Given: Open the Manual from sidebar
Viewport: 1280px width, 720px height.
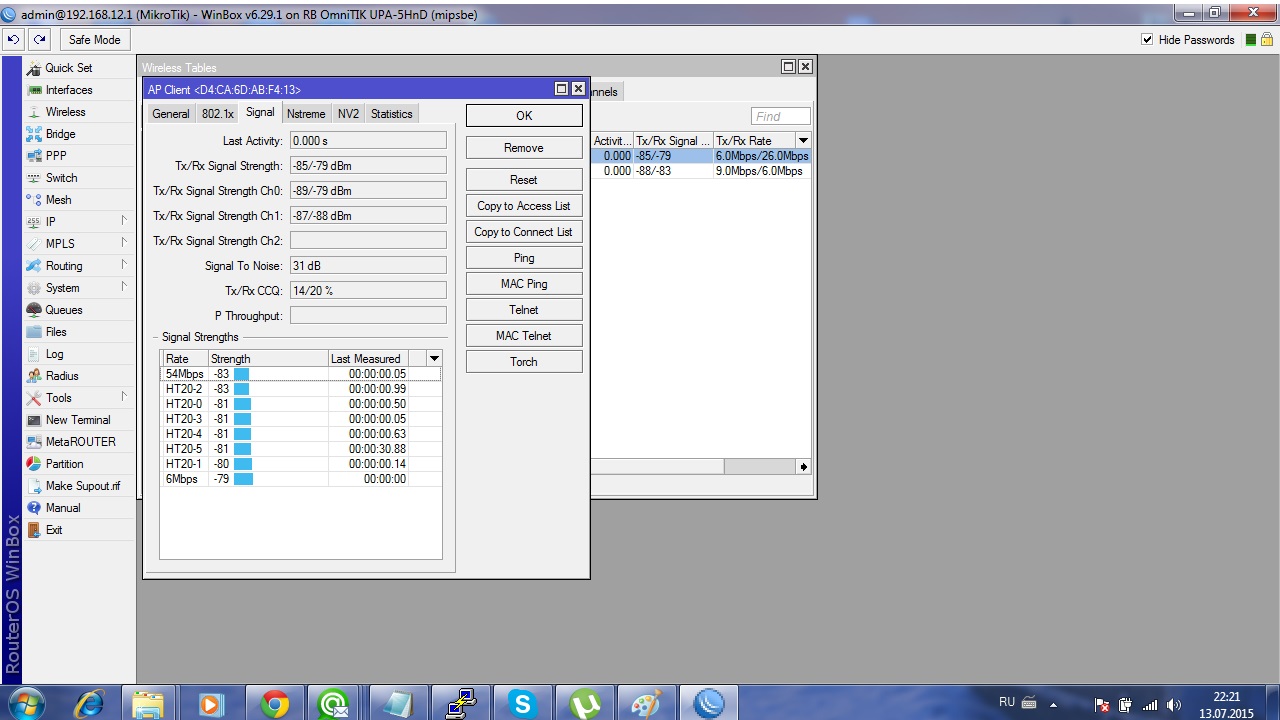Looking at the screenshot, I should tap(62, 508).
